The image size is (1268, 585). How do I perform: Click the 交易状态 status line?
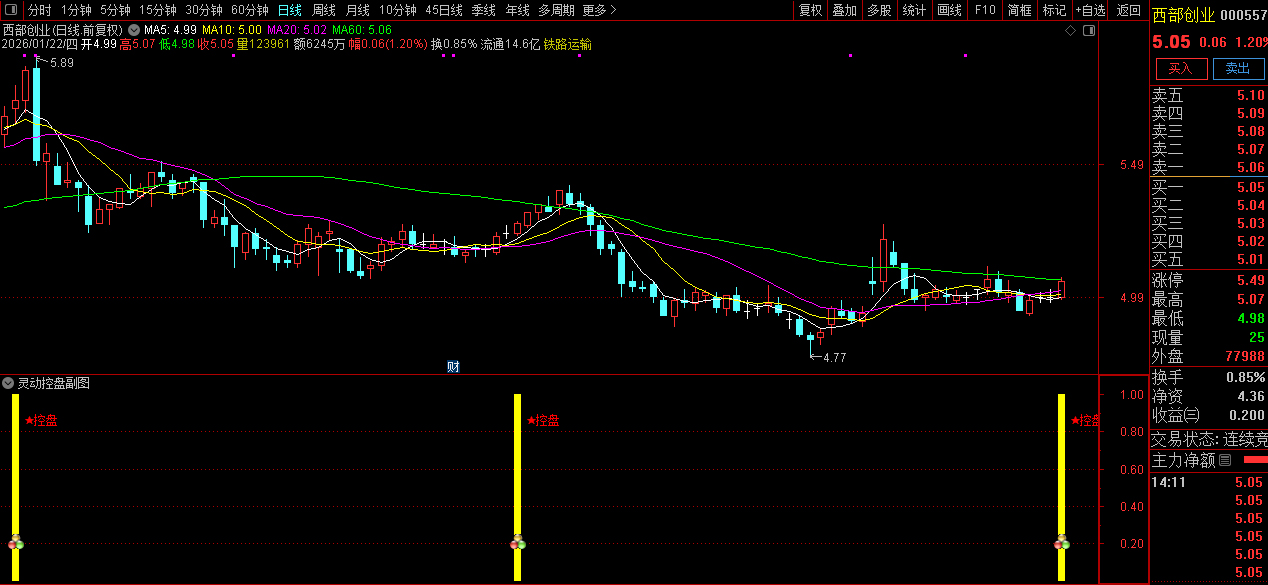[1209, 439]
